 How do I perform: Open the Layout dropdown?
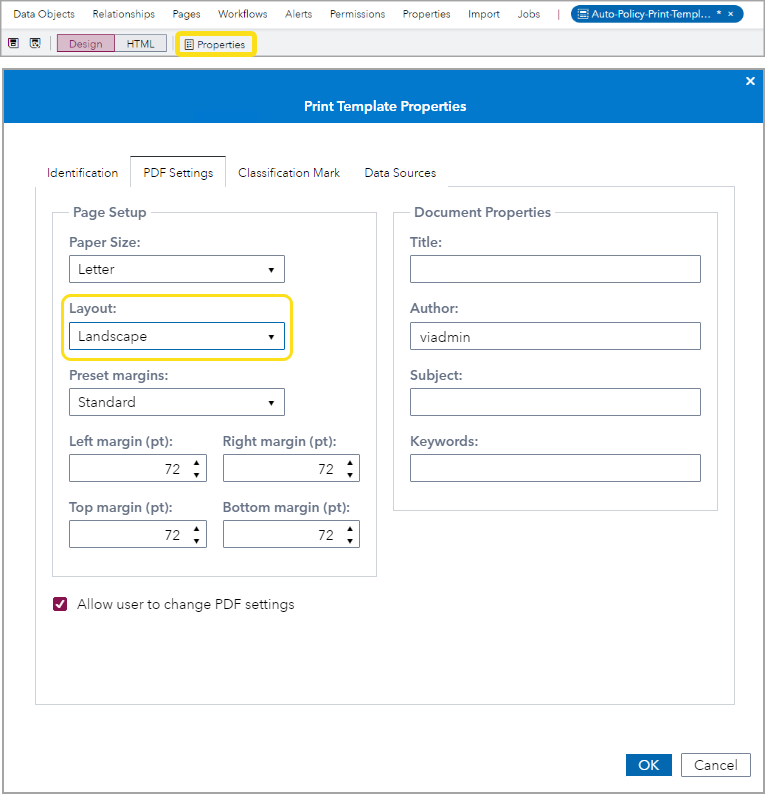click(177, 336)
